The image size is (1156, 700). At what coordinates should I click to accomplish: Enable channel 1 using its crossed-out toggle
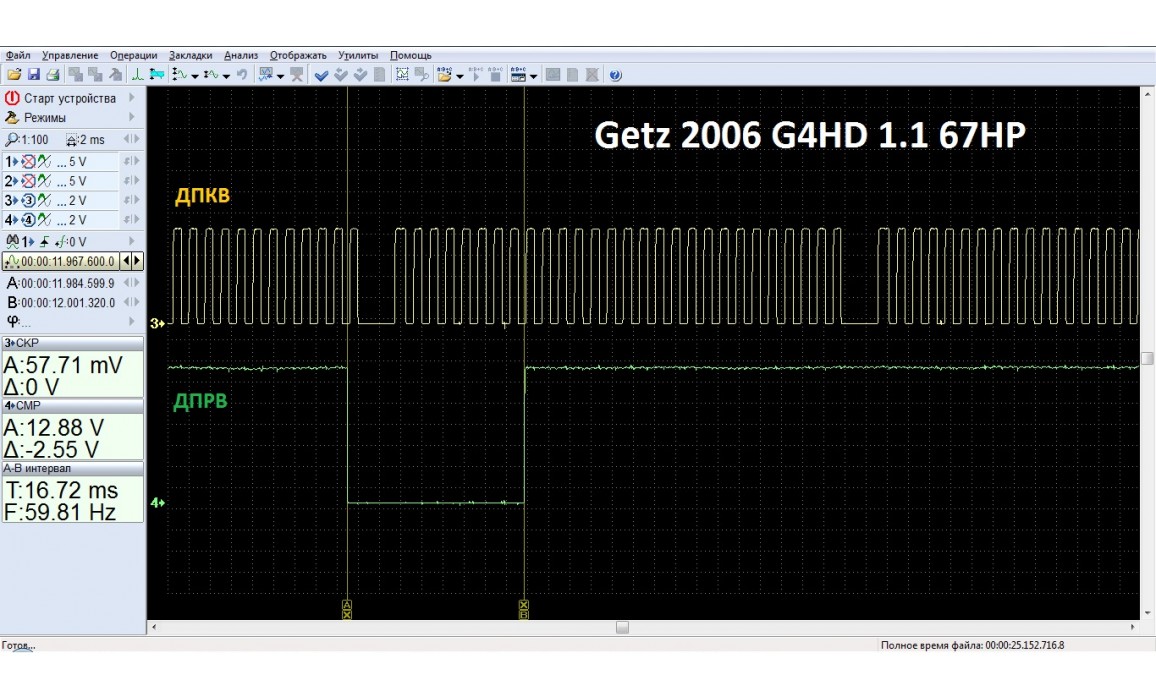coord(28,161)
